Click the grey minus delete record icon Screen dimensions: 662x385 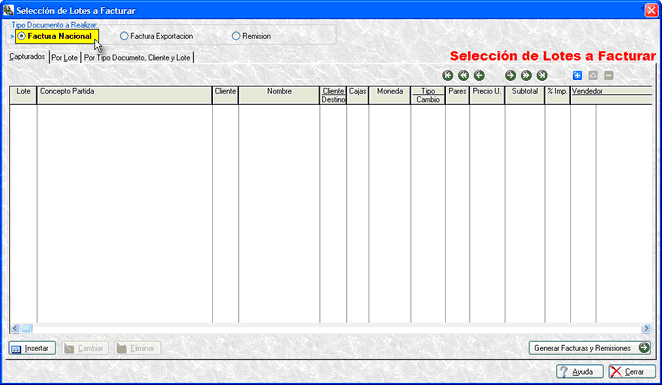[608, 76]
